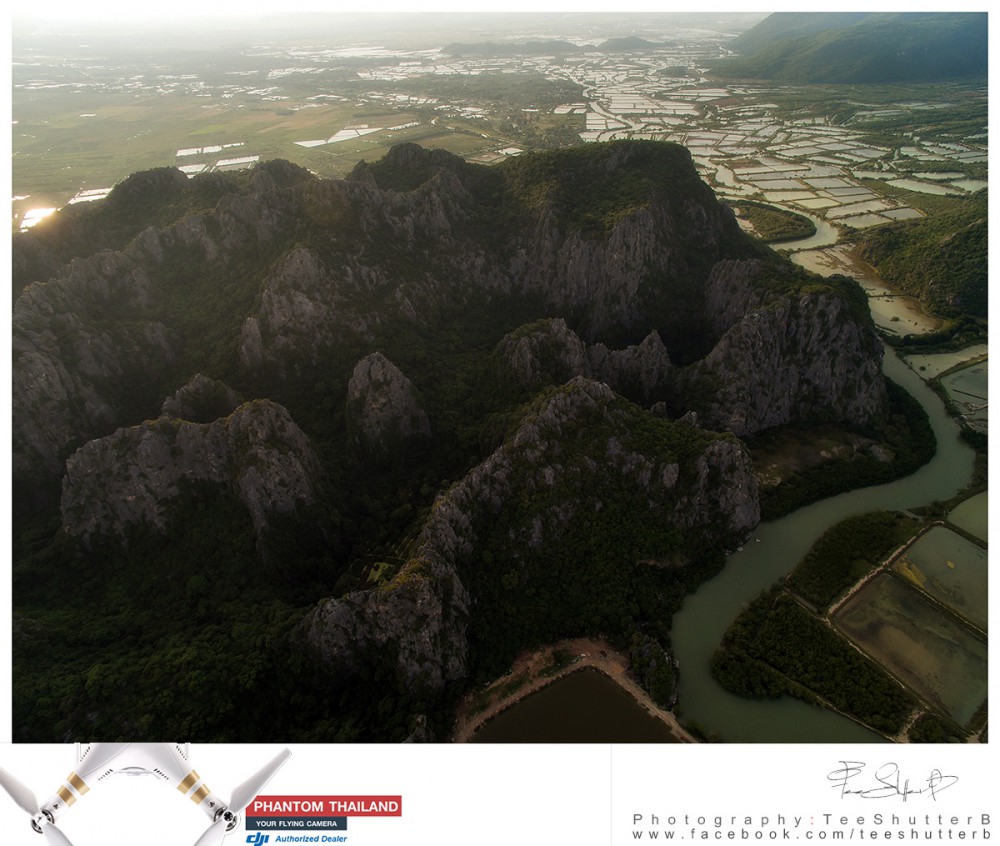Image resolution: width=1000 pixels, height=846 pixels.
Task: Click the Photography: TeeShutterB credit text
Action: [x=811, y=819]
